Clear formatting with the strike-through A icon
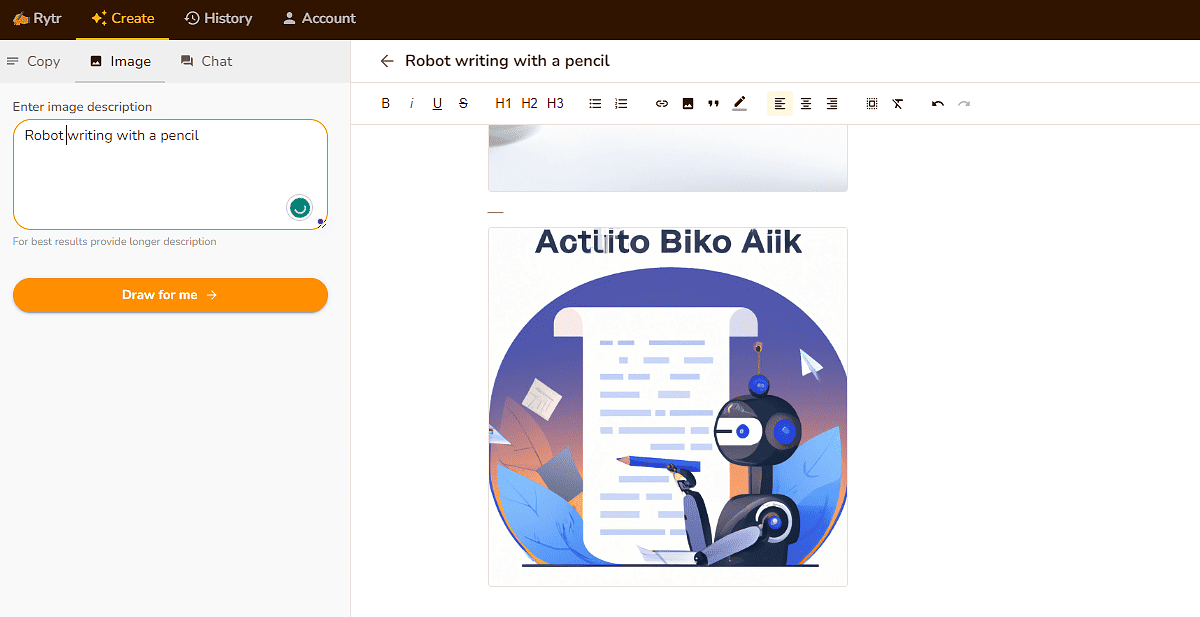1200x617 pixels. (x=898, y=103)
